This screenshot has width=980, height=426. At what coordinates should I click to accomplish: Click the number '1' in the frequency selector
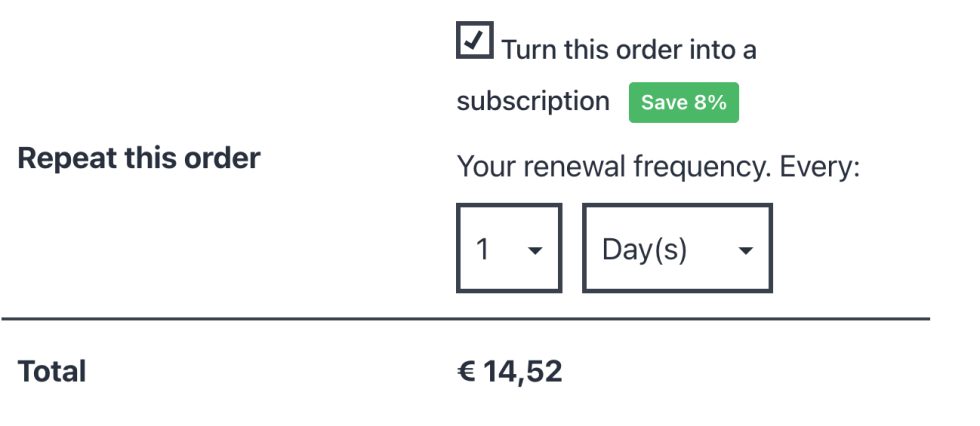tap(483, 249)
